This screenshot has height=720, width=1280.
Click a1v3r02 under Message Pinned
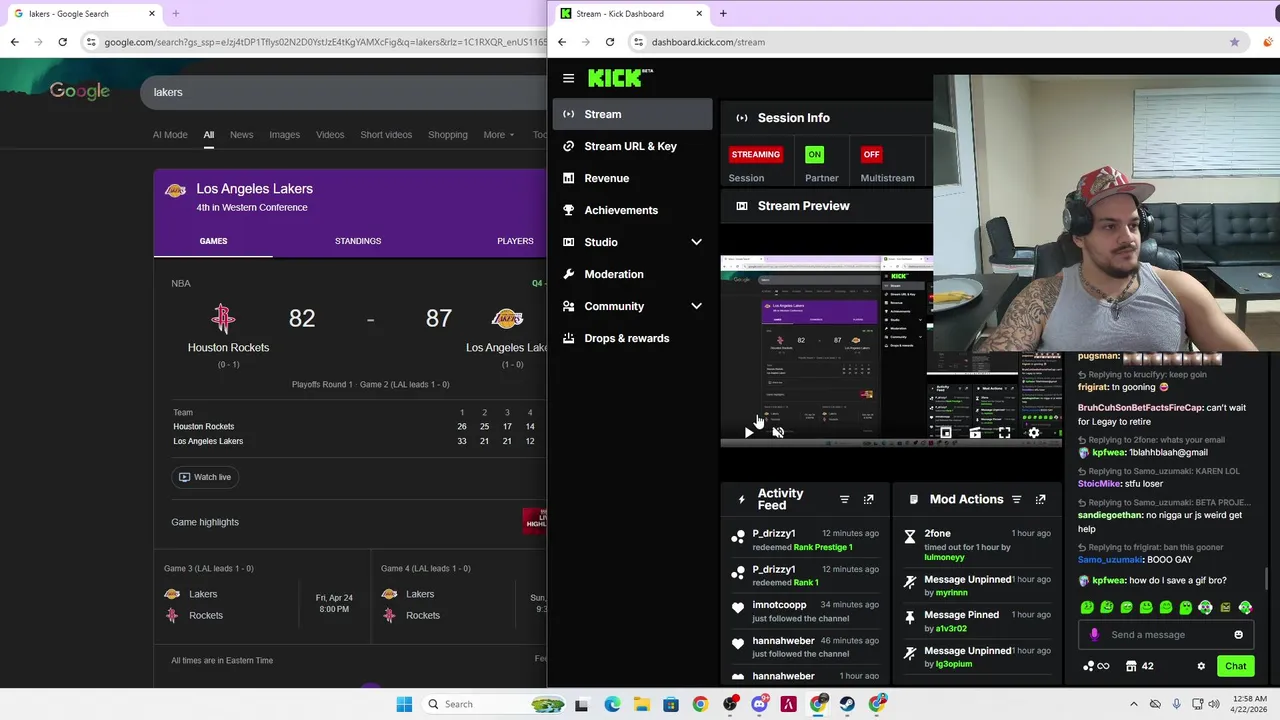(950, 629)
